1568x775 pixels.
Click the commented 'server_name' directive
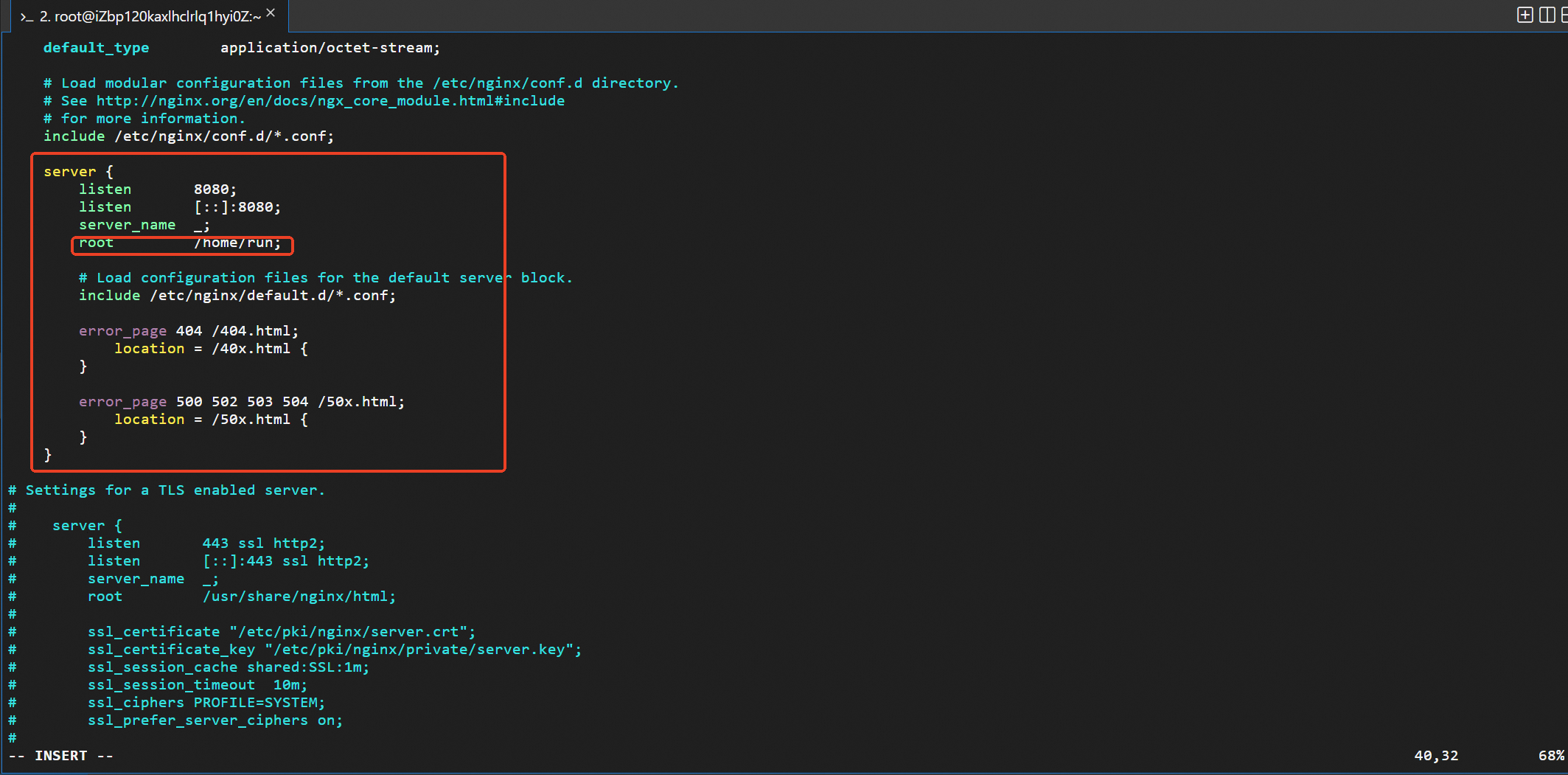pos(136,579)
